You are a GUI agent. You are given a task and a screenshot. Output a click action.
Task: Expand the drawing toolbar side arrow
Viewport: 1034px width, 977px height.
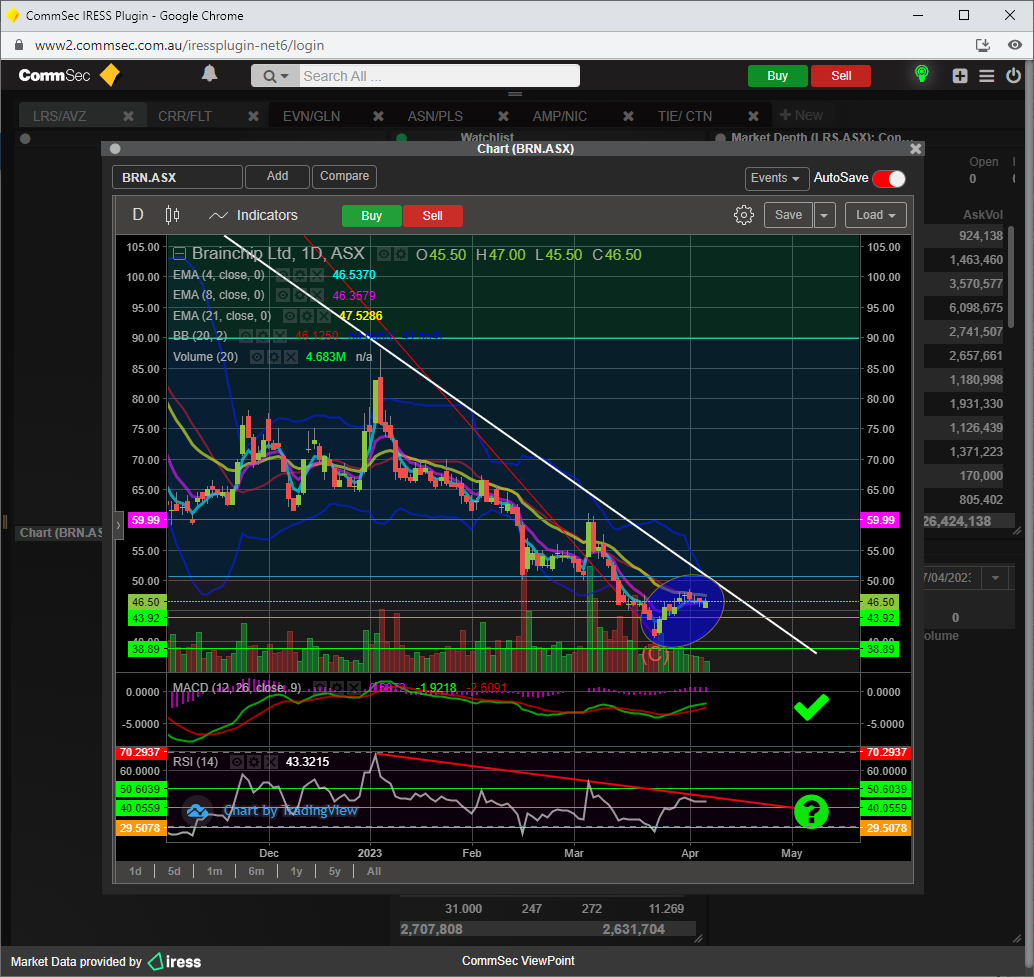(119, 525)
